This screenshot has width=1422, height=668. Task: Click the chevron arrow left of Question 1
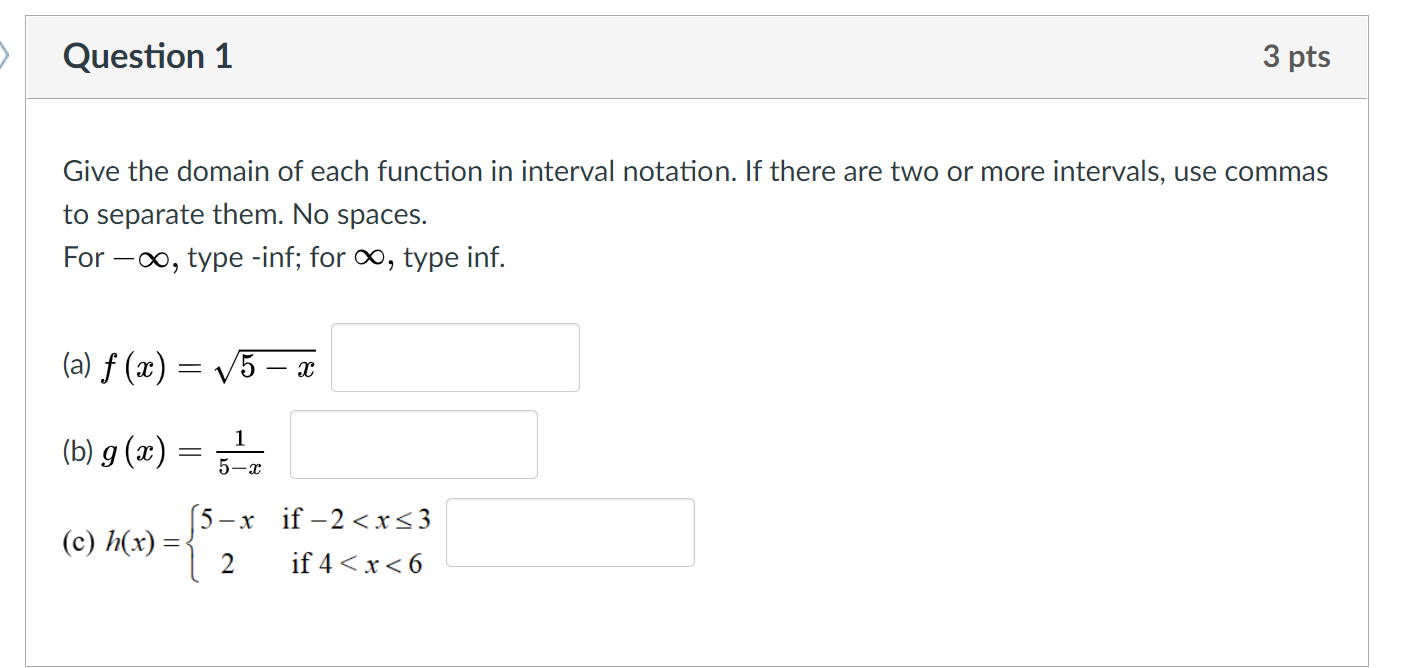coord(5,56)
